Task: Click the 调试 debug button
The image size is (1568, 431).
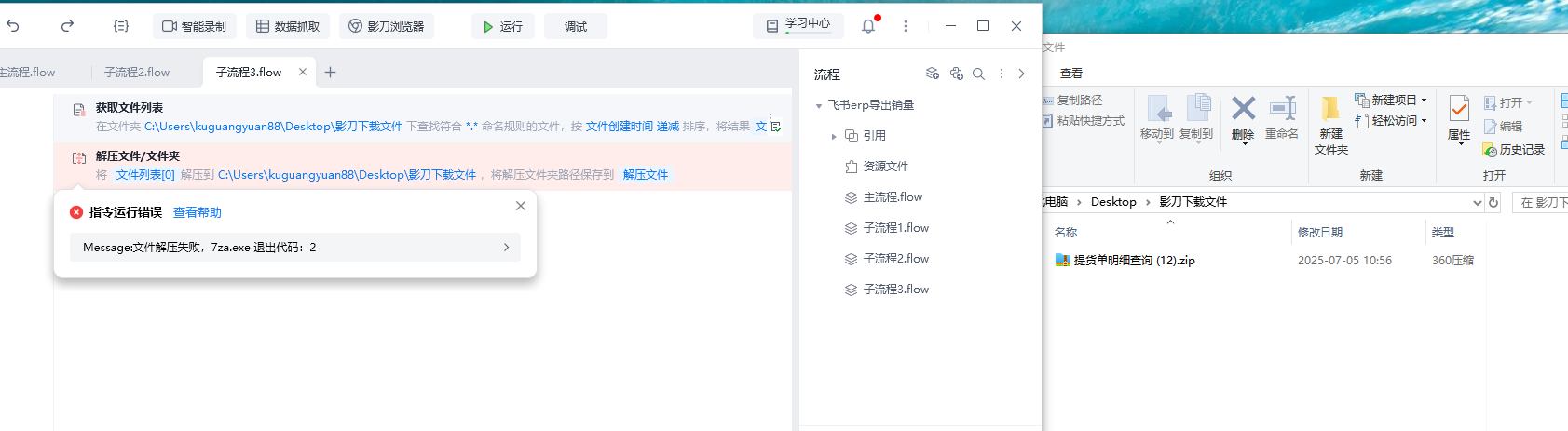Action: 576,26
